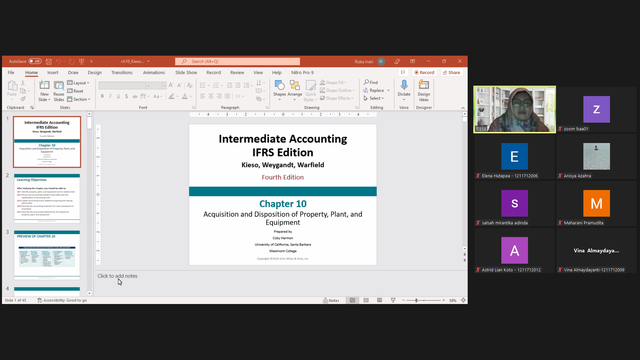The height and width of the screenshot is (360, 640).
Task: Open the Shapes gallery
Action: [x=280, y=90]
